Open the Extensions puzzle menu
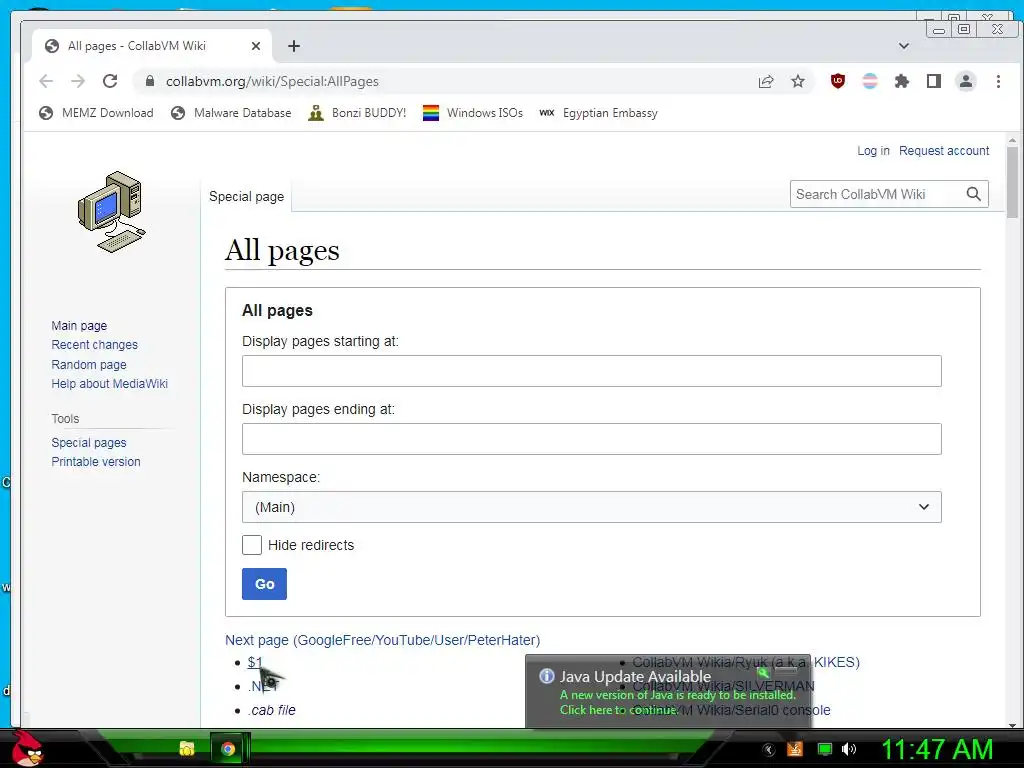The image size is (1024, 768). tap(902, 81)
